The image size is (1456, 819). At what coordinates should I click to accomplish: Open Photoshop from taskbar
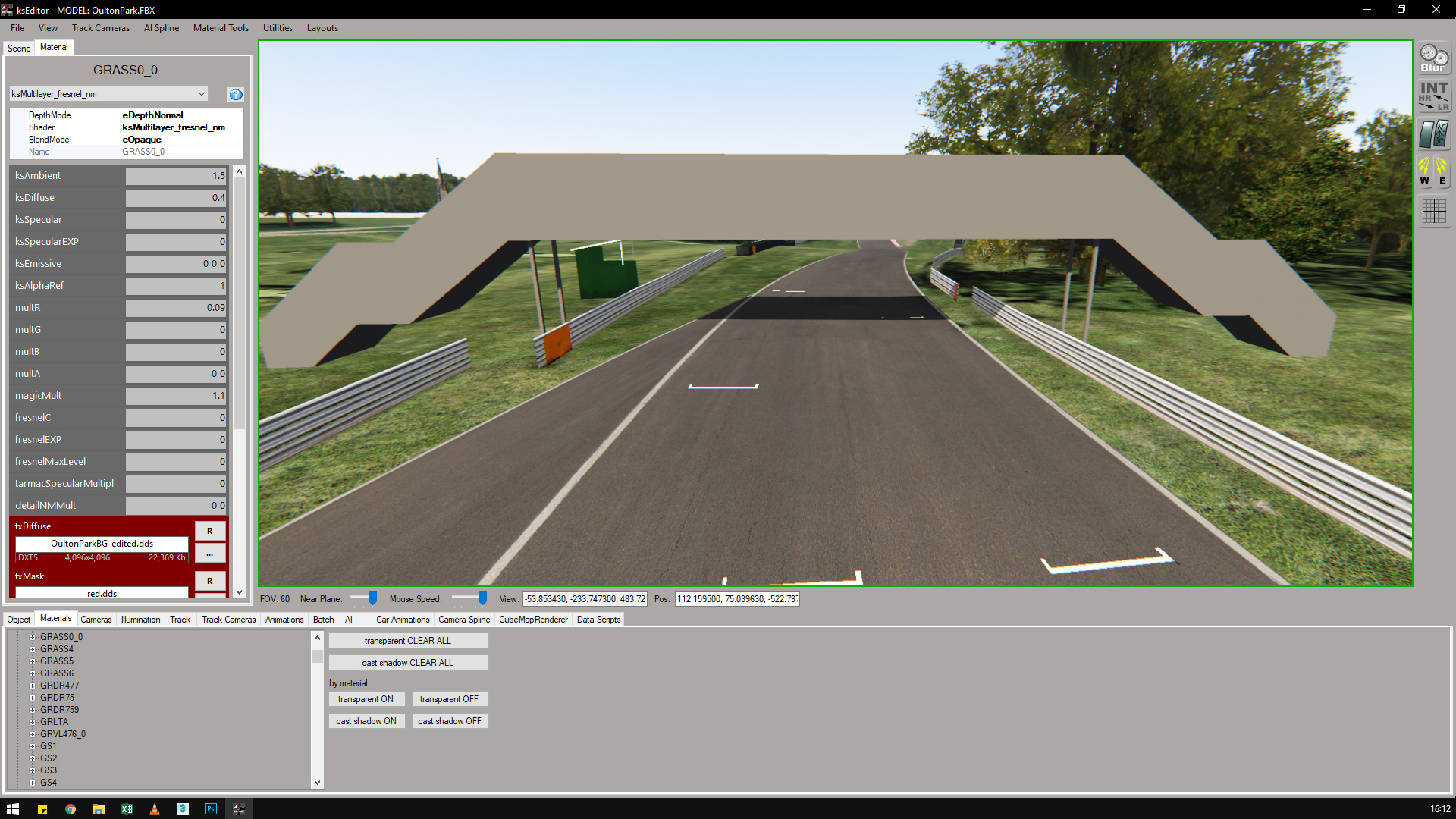[x=211, y=809]
